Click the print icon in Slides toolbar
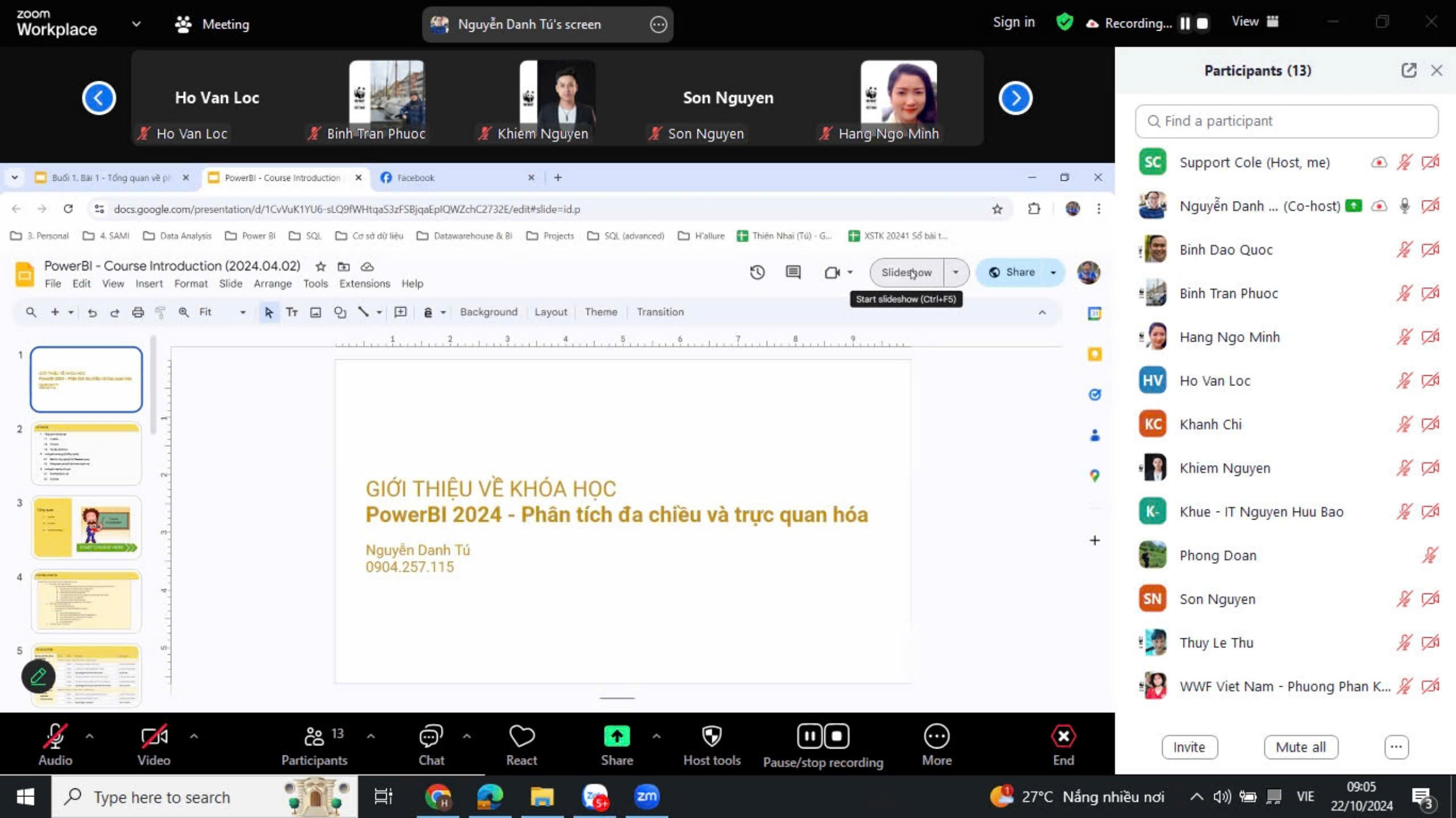Viewport: 1456px width, 818px height. pos(138,312)
